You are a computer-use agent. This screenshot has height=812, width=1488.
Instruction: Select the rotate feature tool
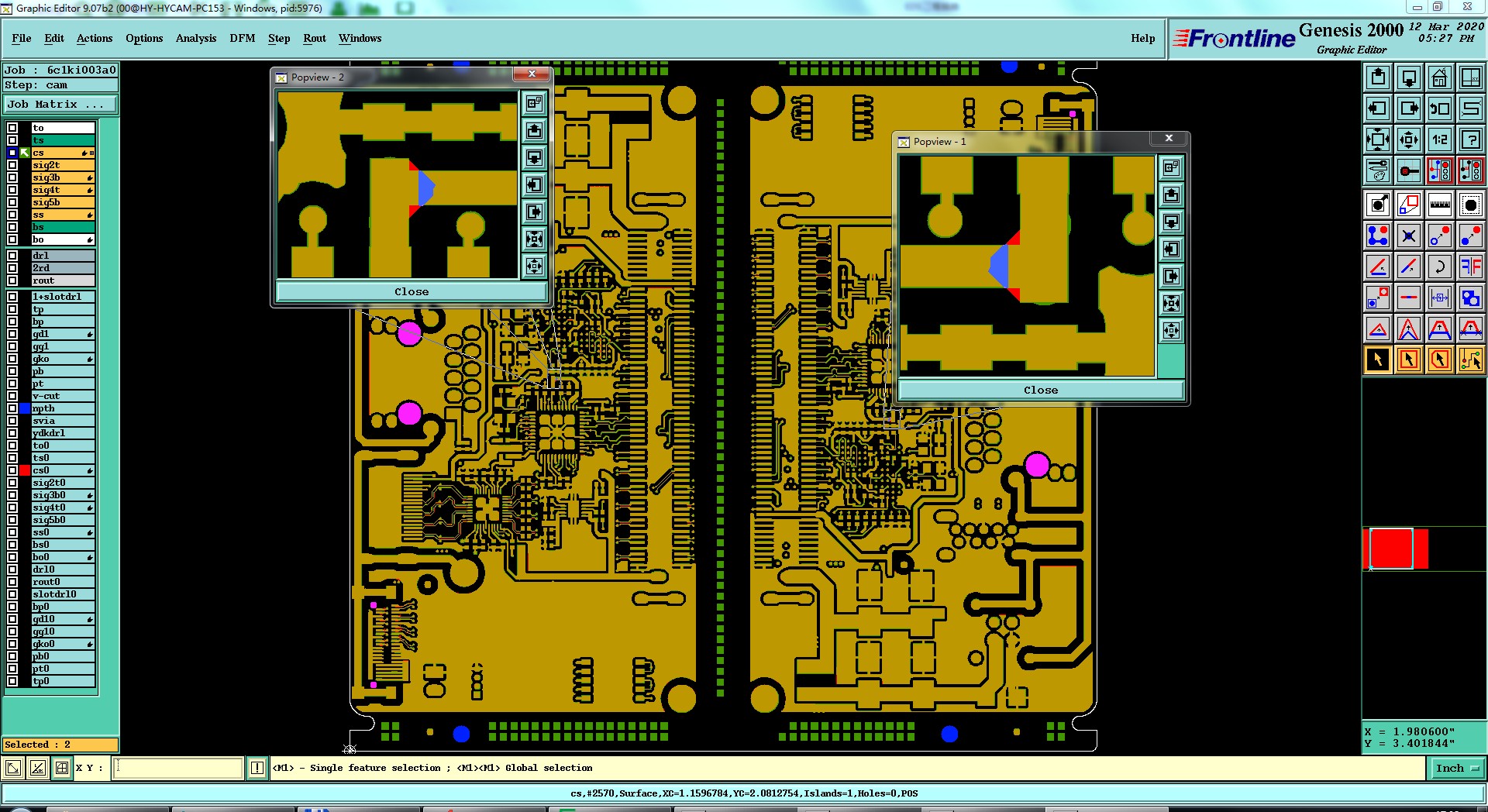1439,267
